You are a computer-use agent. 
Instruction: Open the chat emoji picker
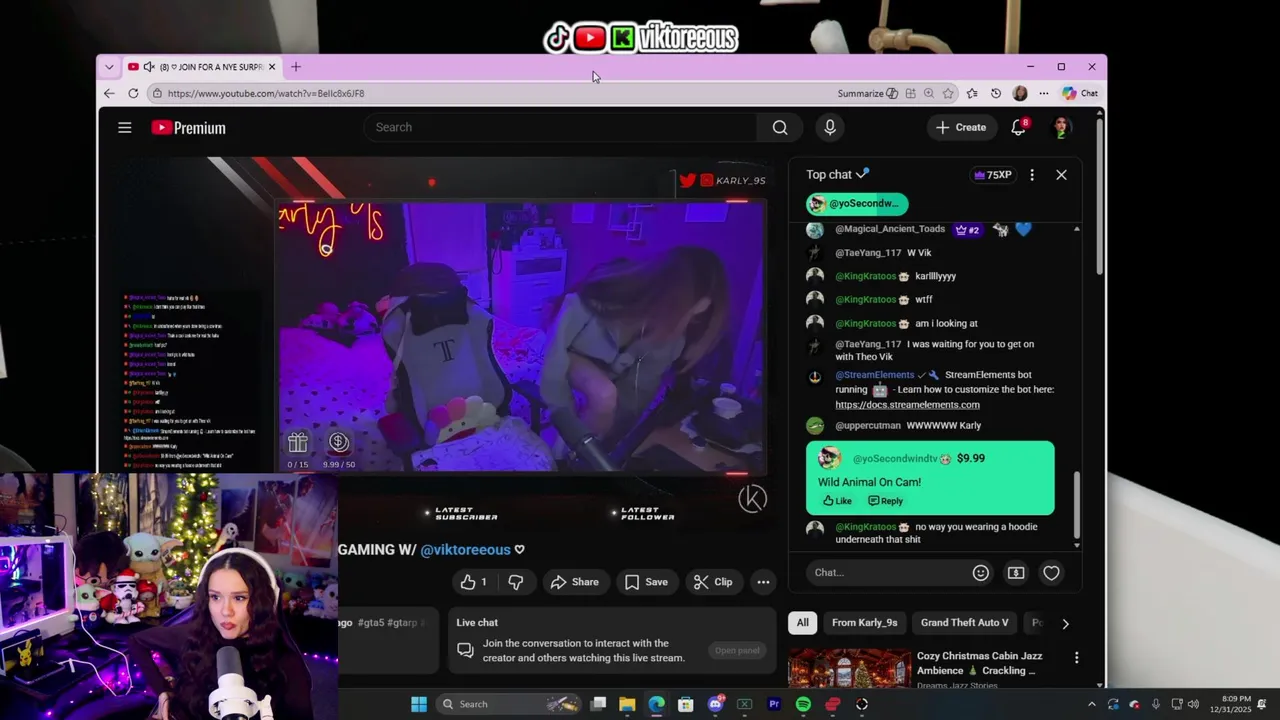click(981, 573)
